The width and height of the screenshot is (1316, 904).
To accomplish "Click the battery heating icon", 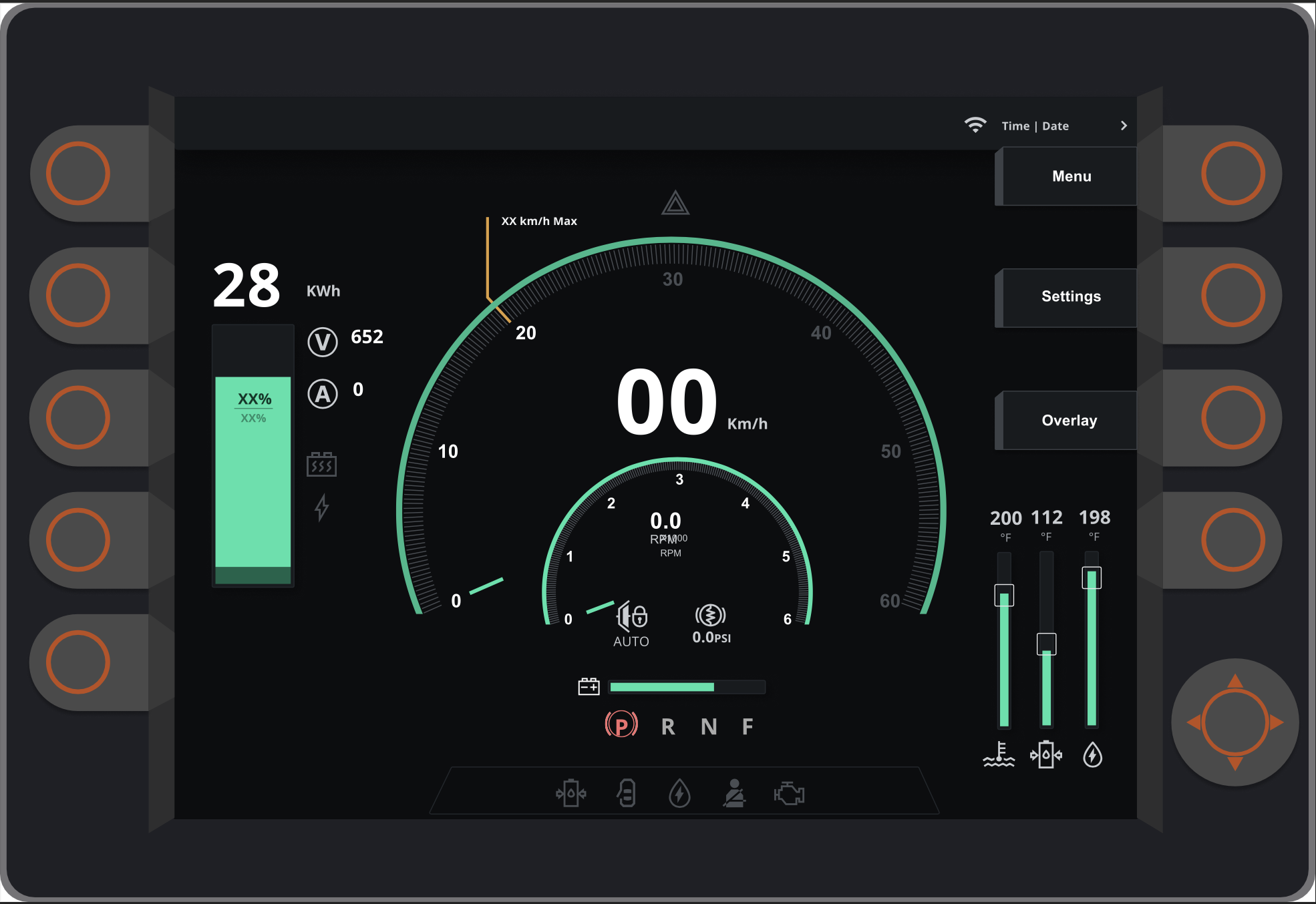I will pyautogui.click(x=321, y=464).
